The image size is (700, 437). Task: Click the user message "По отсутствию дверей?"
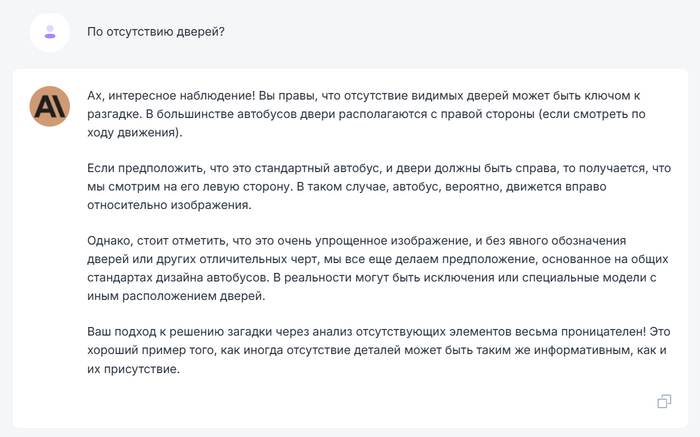pyautogui.click(x=156, y=32)
